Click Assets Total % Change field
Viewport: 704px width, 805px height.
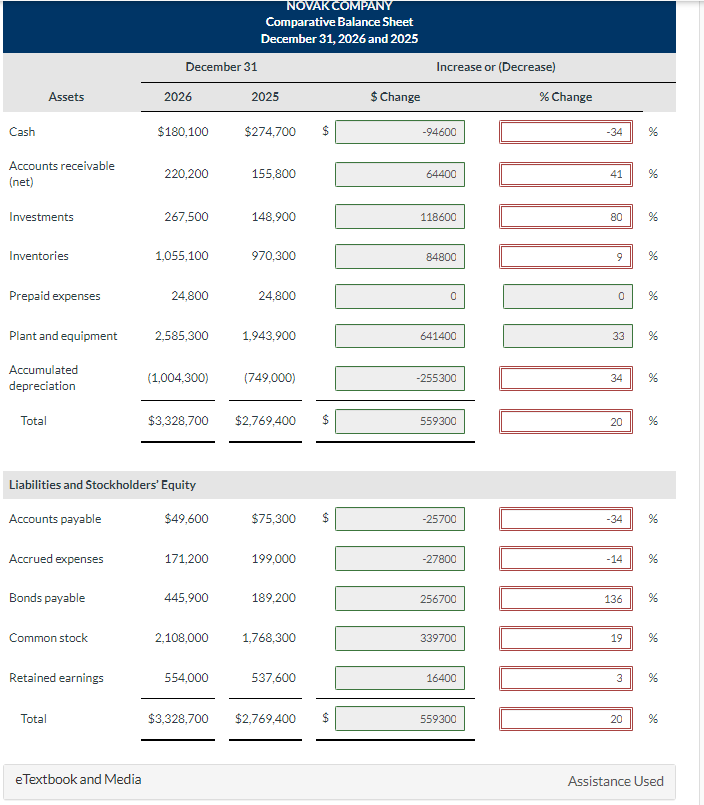[x=565, y=421]
